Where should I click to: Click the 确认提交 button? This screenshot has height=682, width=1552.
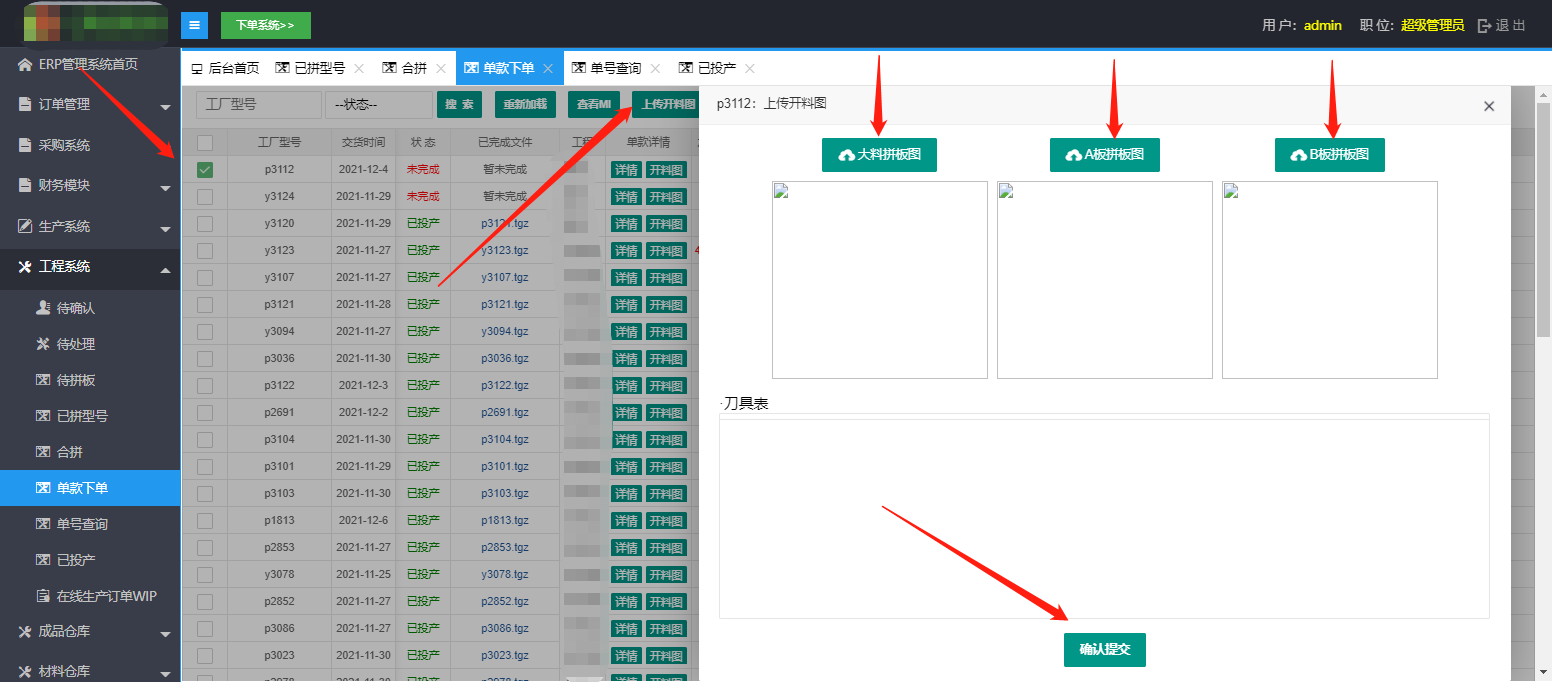[1104, 650]
